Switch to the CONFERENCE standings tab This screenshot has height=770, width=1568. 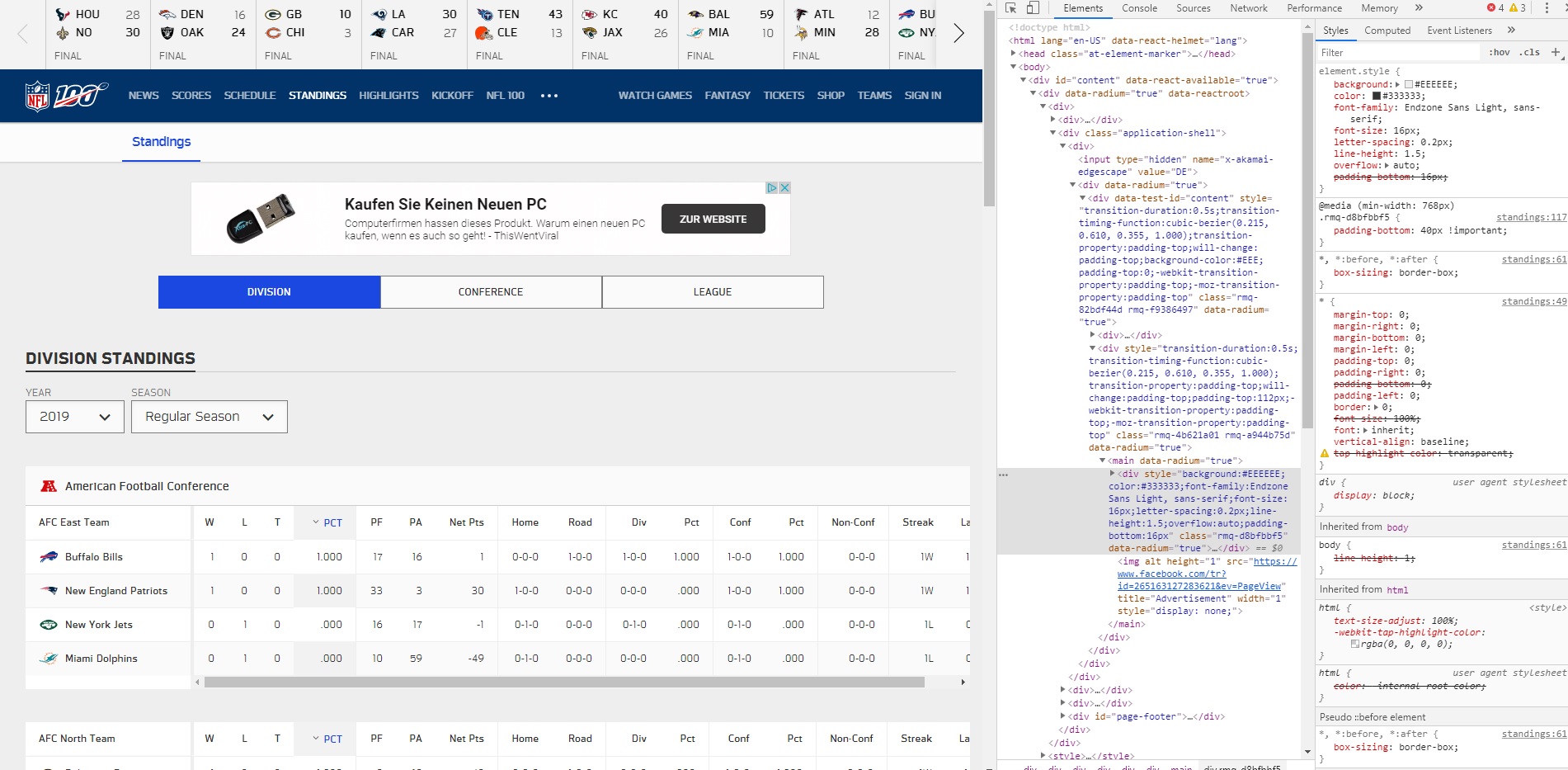(491, 292)
